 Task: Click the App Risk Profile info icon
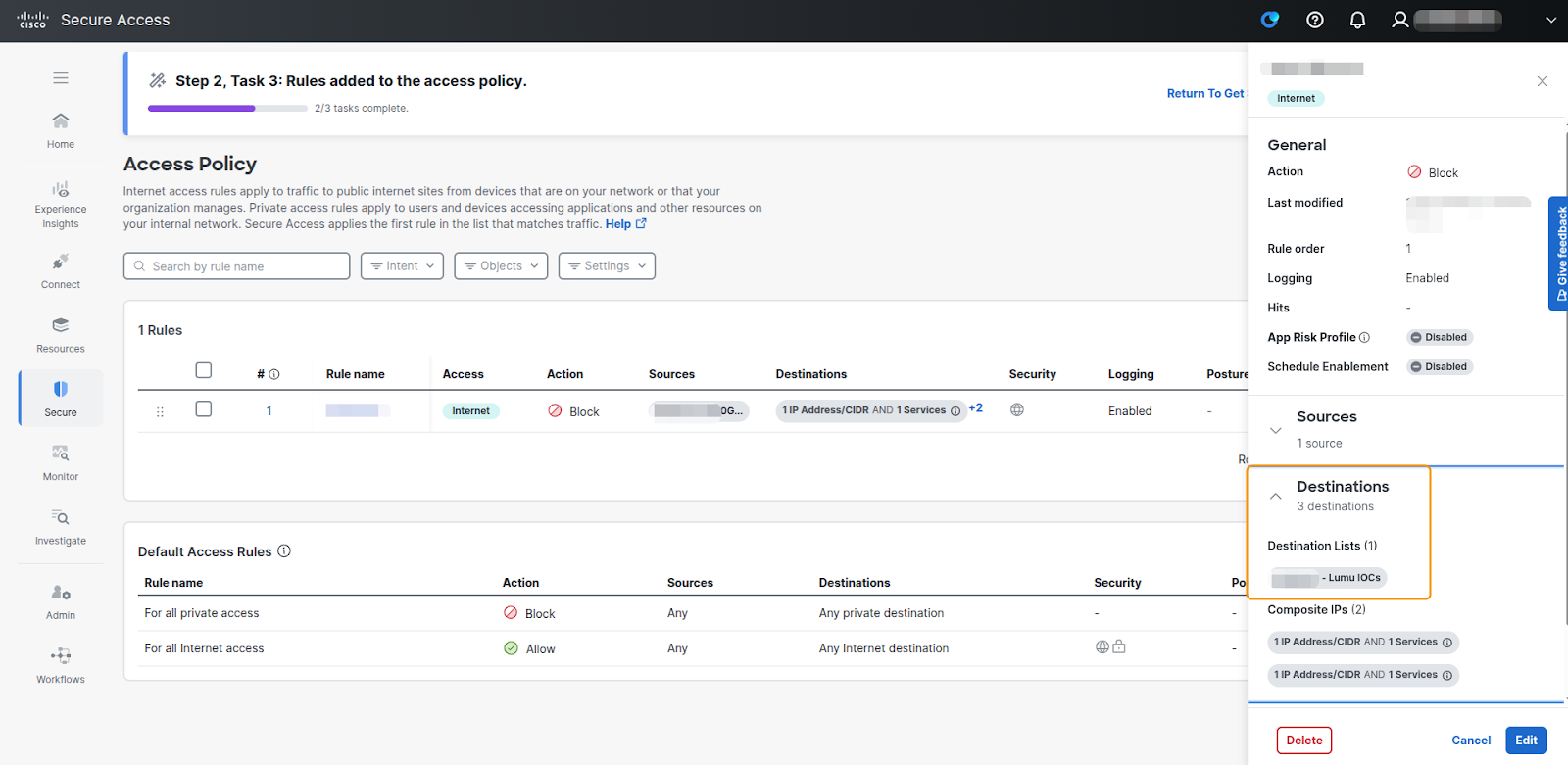tap(1364, 338)
